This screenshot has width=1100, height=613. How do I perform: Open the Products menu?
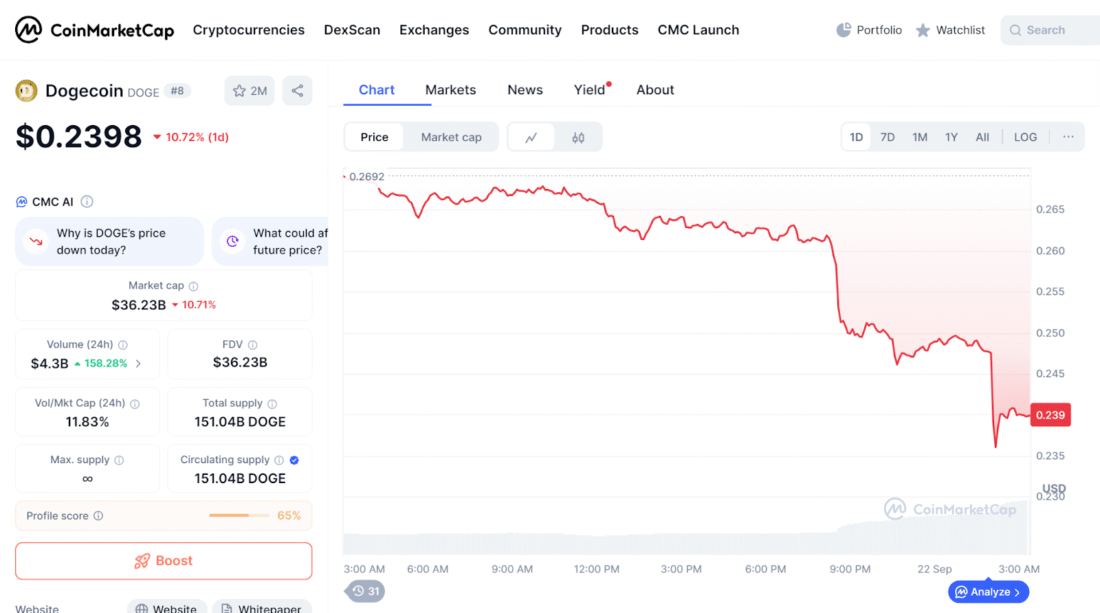pos(610,30)
